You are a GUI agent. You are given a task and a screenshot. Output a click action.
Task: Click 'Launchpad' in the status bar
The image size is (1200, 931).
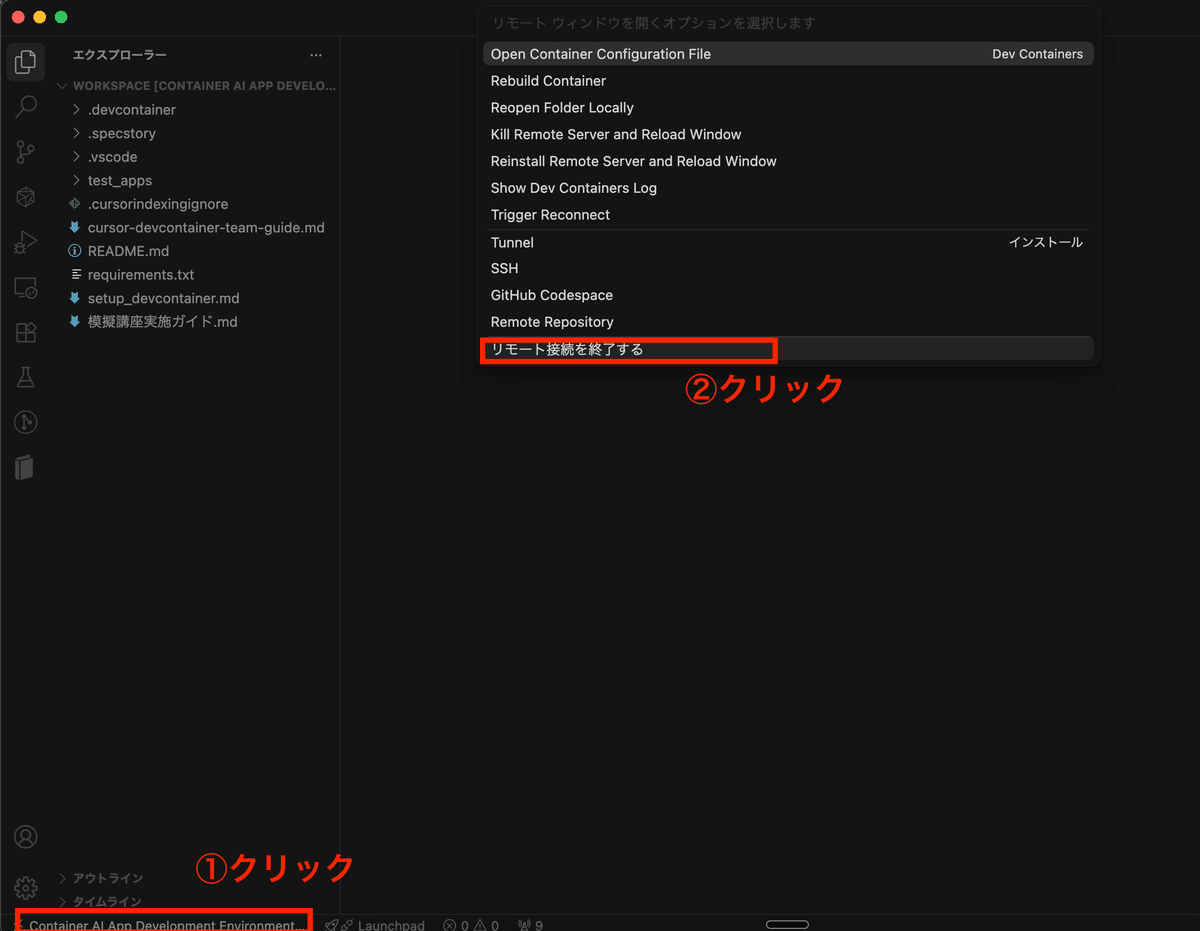(x=390, y=925)
